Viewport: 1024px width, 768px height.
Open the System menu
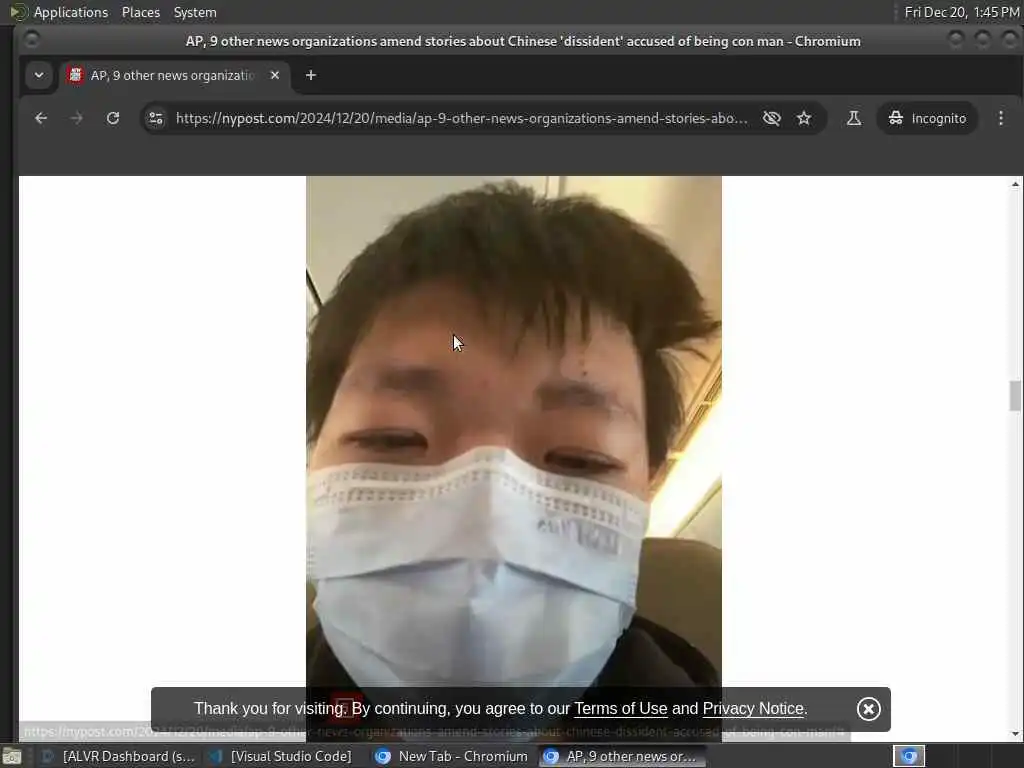pyautogui.click(x=195, y=12)
